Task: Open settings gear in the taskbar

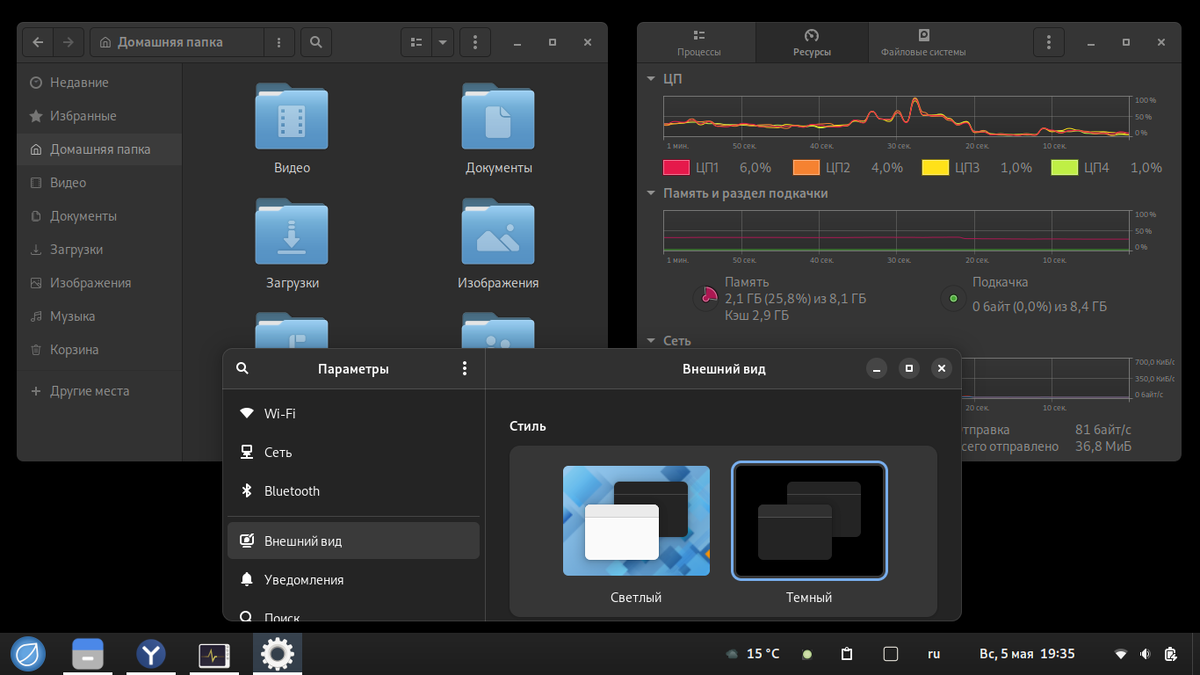Action: tap(277, 654)
